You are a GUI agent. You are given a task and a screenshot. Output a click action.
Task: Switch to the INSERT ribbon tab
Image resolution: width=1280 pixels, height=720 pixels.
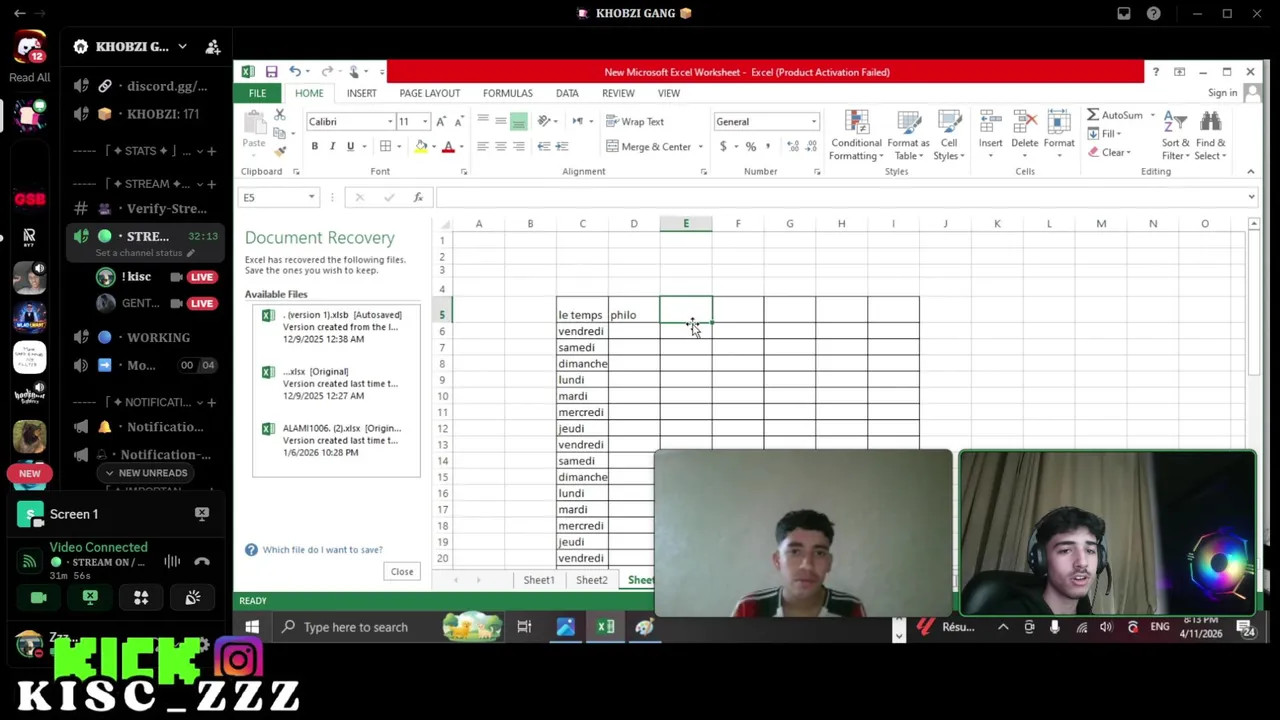coord(362,93)
